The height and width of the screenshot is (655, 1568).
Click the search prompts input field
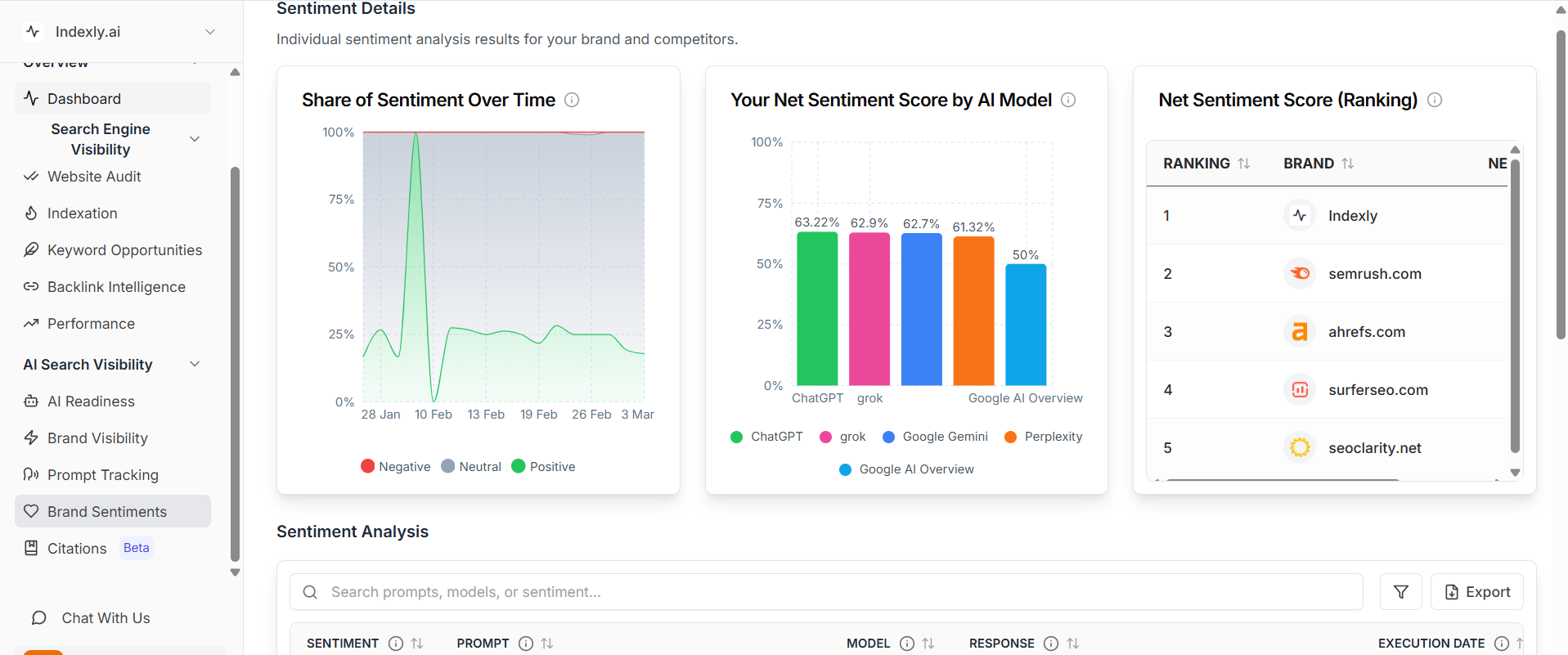click(826, 592)
